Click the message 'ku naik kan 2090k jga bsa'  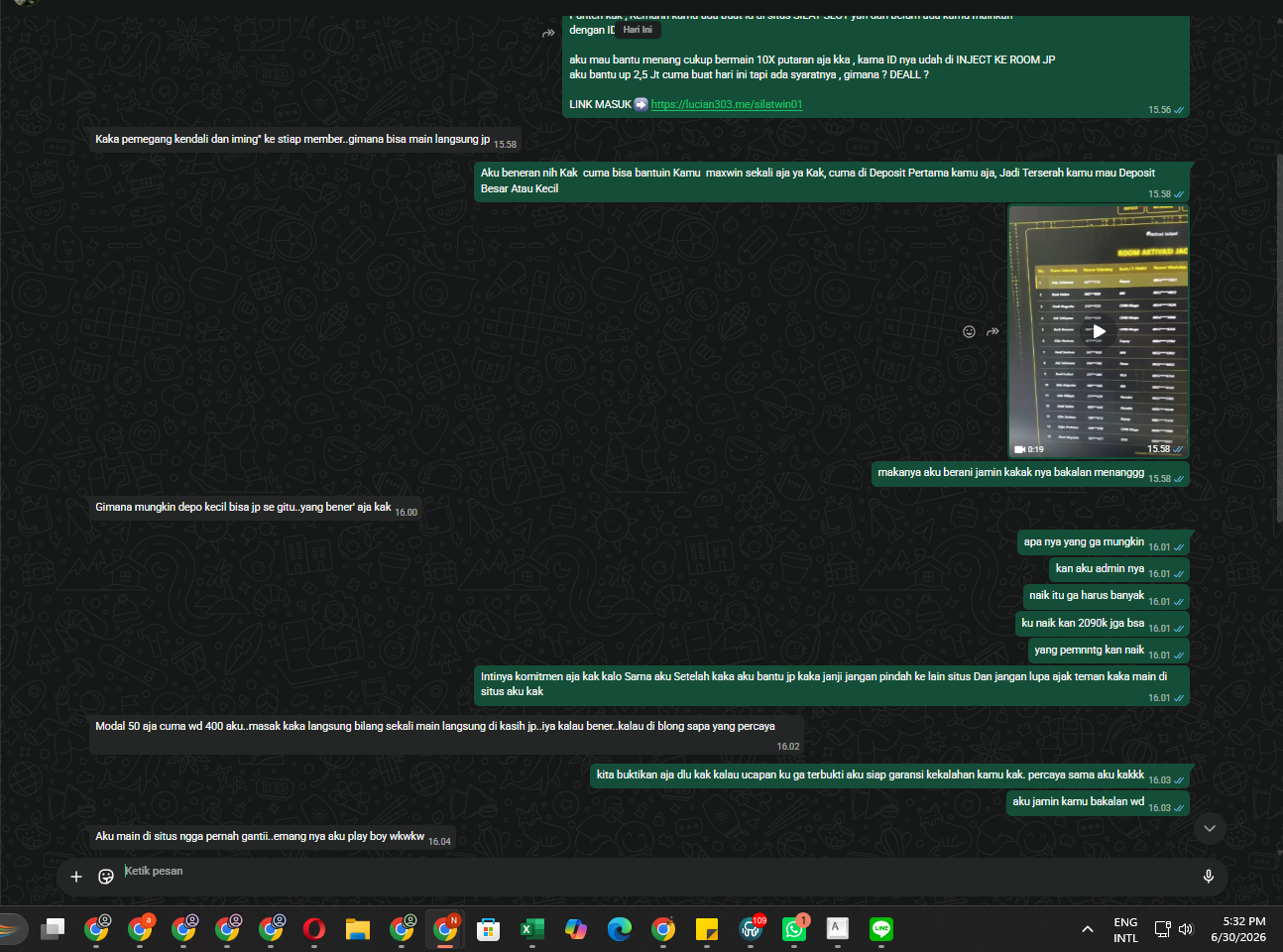(x=1103, y=624)
